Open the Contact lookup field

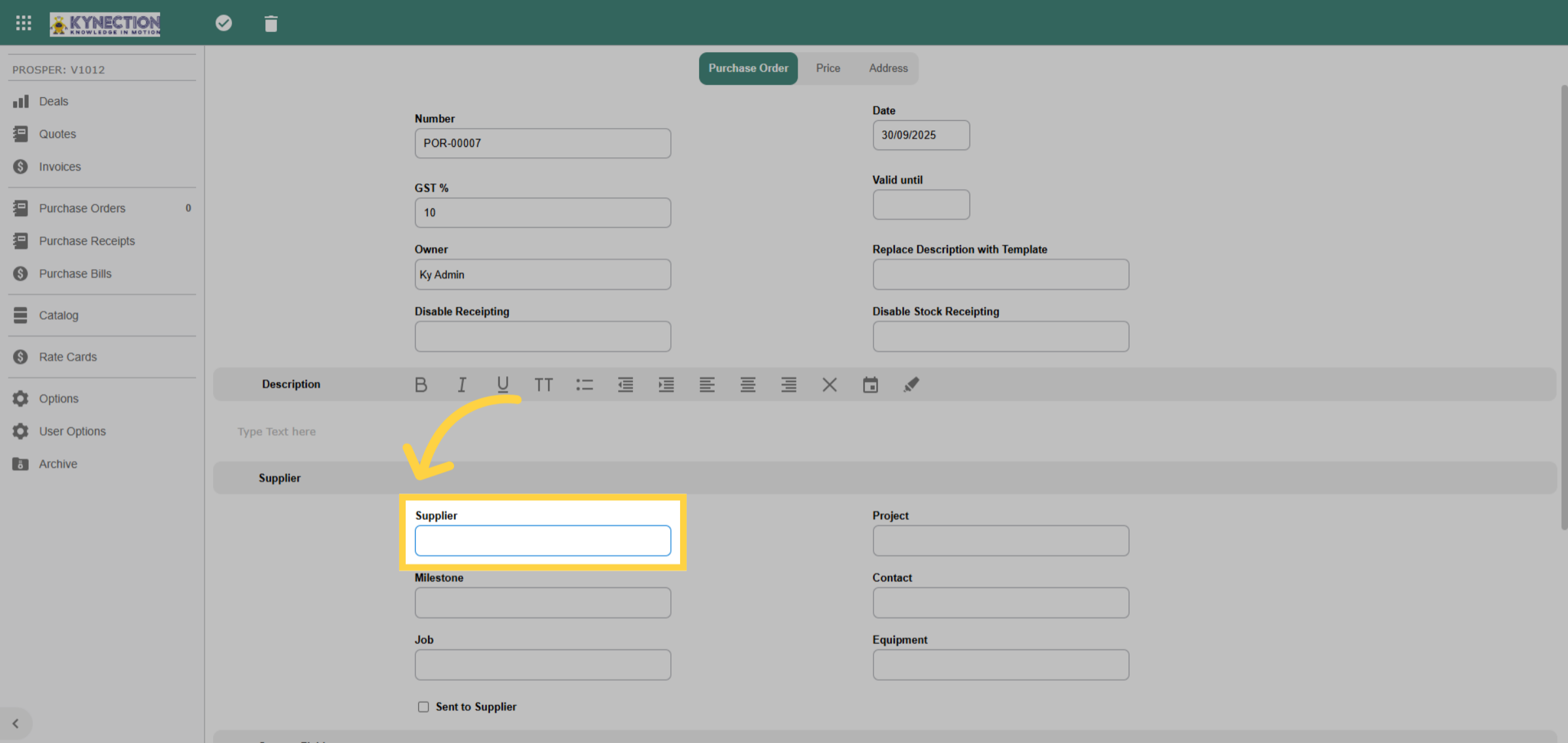pos(1000,603)
